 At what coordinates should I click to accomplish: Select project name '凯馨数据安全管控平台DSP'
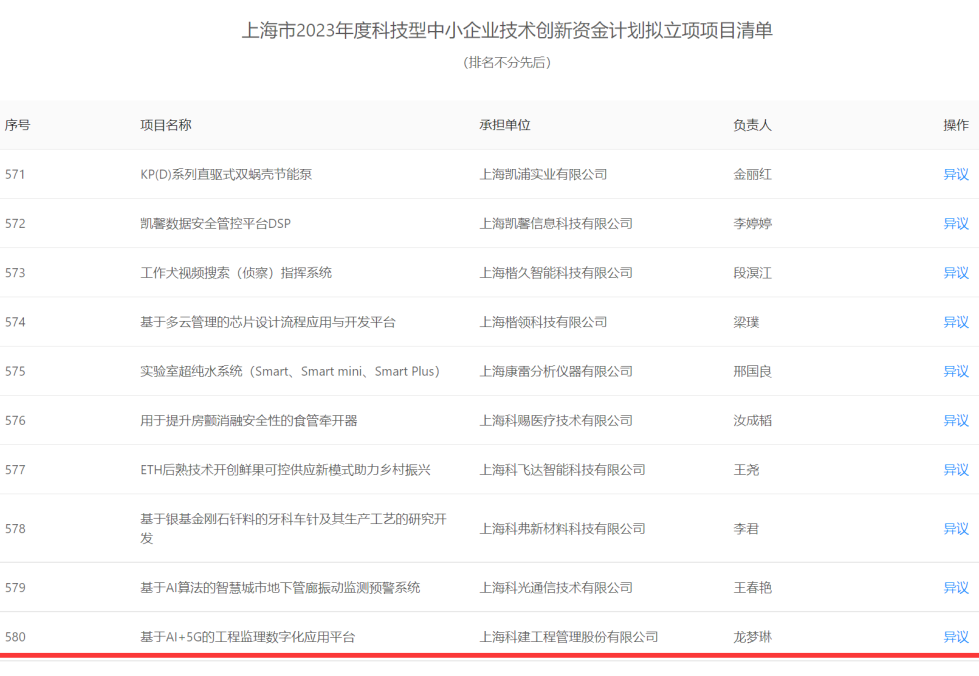pos(215,223)
